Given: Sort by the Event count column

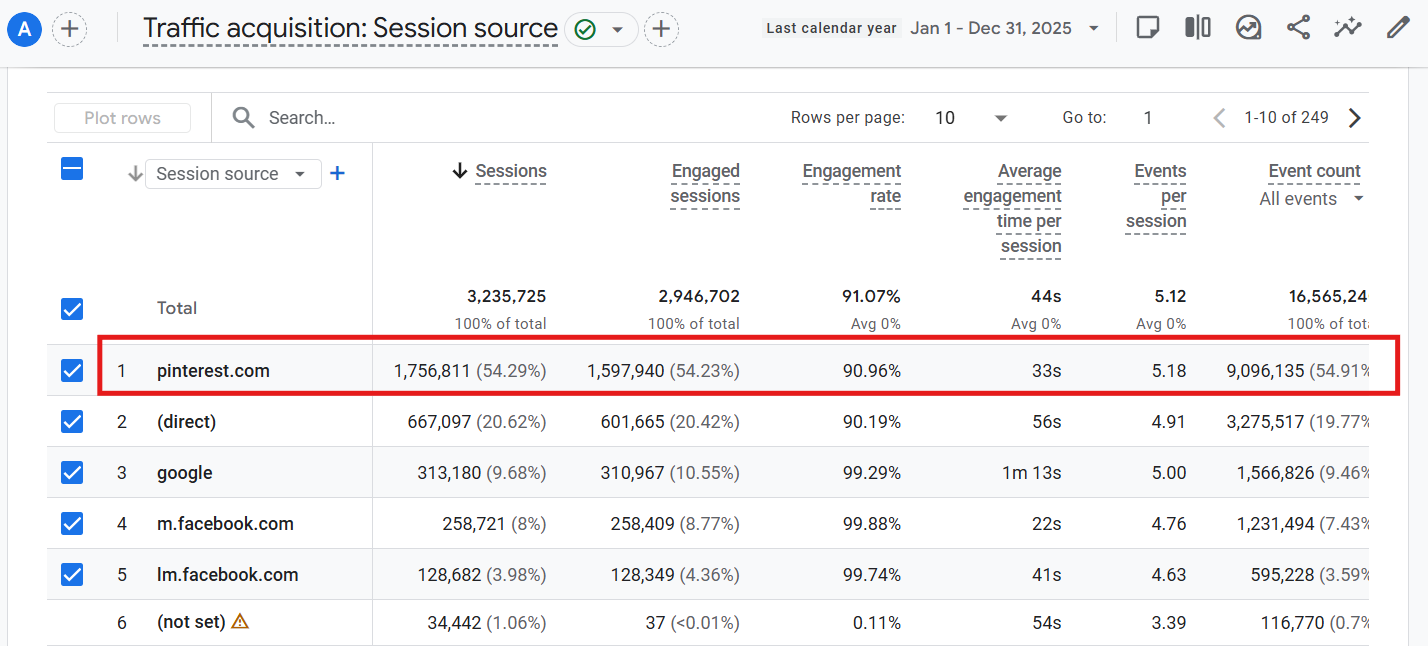Looking at the screenshot, I should pyautogui.click(x=1314, y=171).
